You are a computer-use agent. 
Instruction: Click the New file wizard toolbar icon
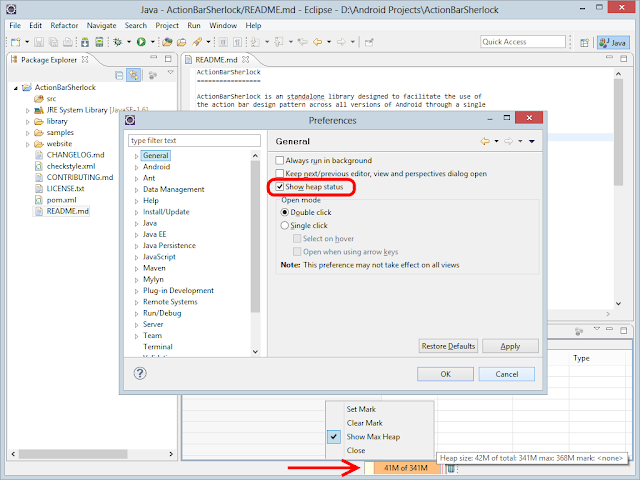[16, 42]
